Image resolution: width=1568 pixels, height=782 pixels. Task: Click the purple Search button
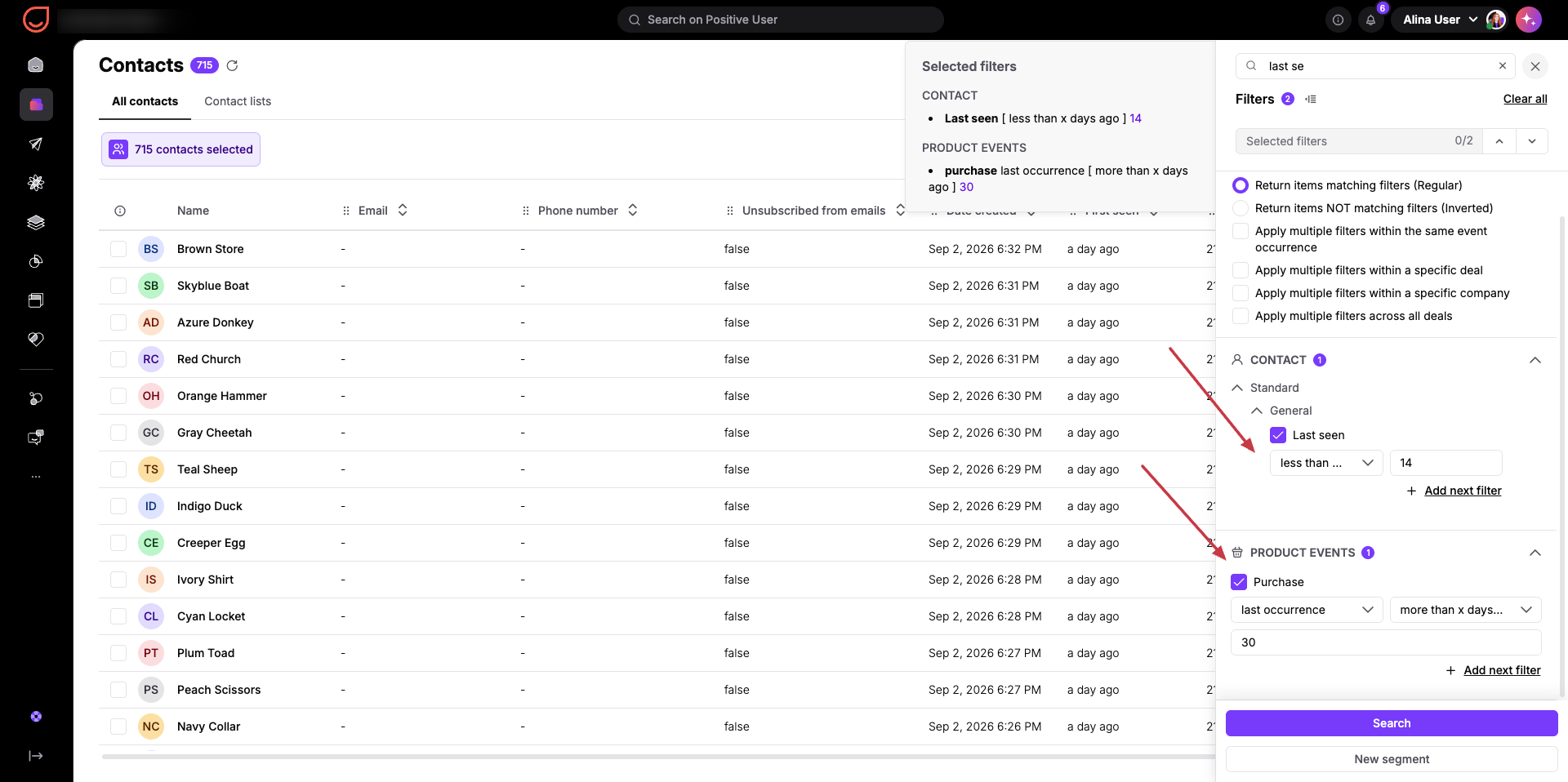[1392, 723]
